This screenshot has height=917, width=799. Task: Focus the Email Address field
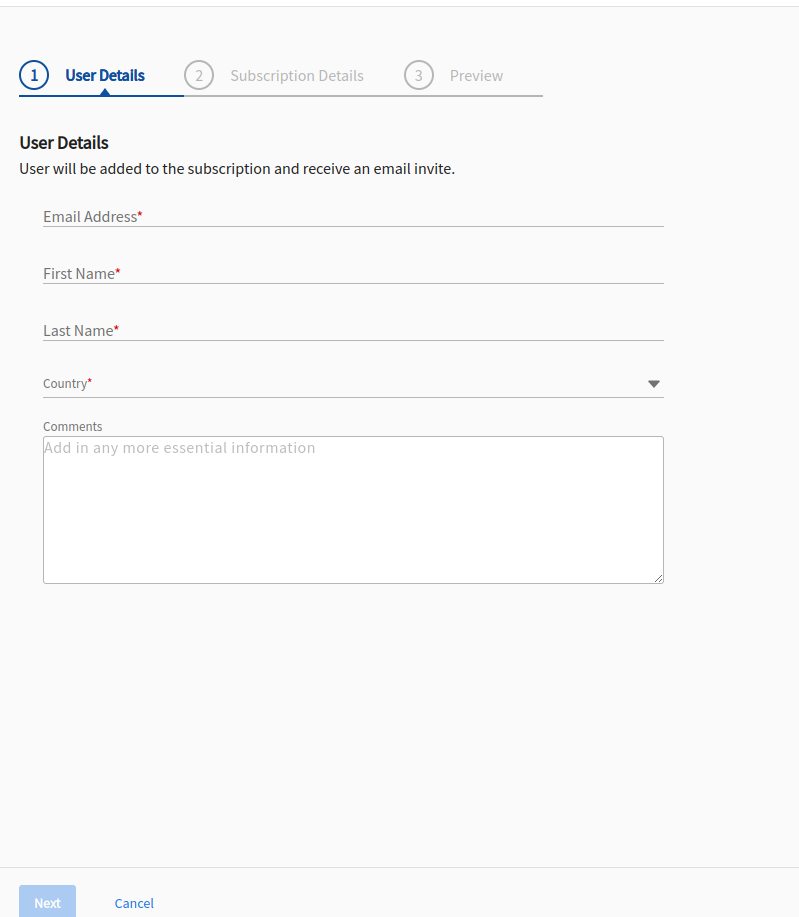point(353,216)
